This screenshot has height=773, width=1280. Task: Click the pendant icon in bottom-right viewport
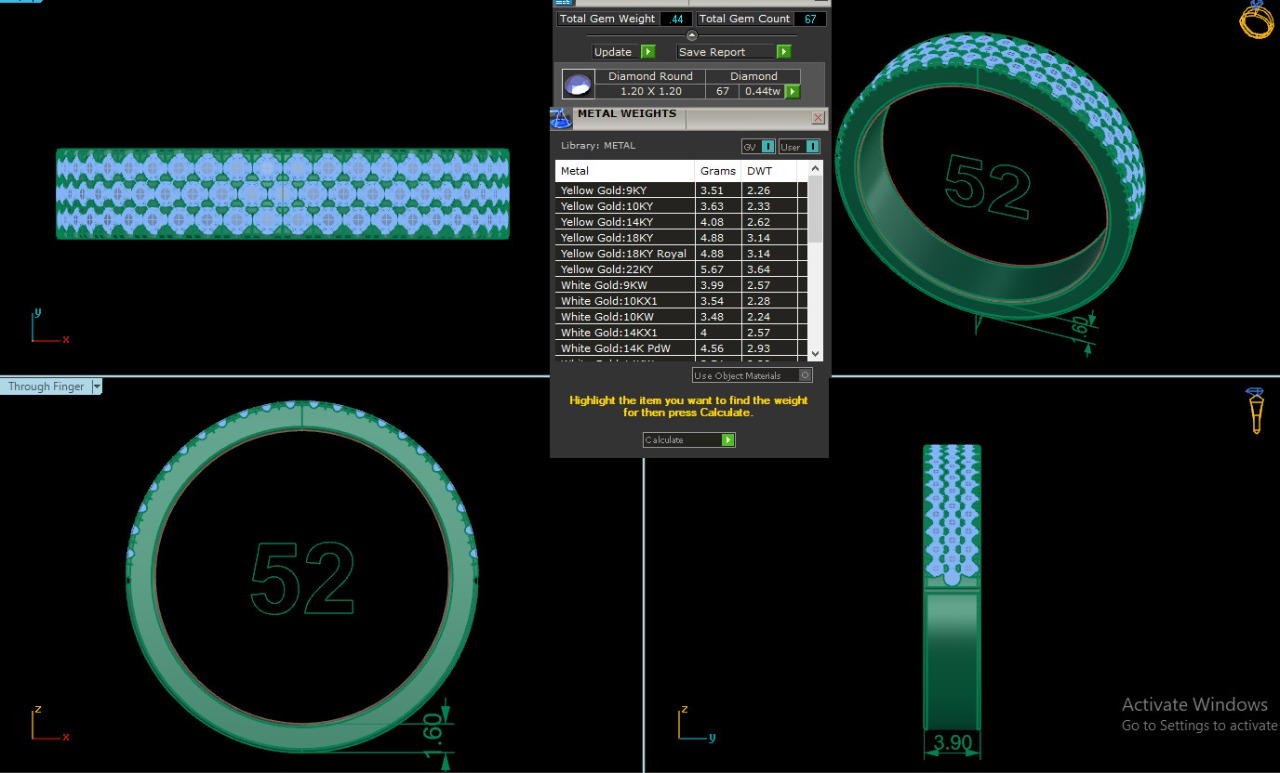(1256, 410)
